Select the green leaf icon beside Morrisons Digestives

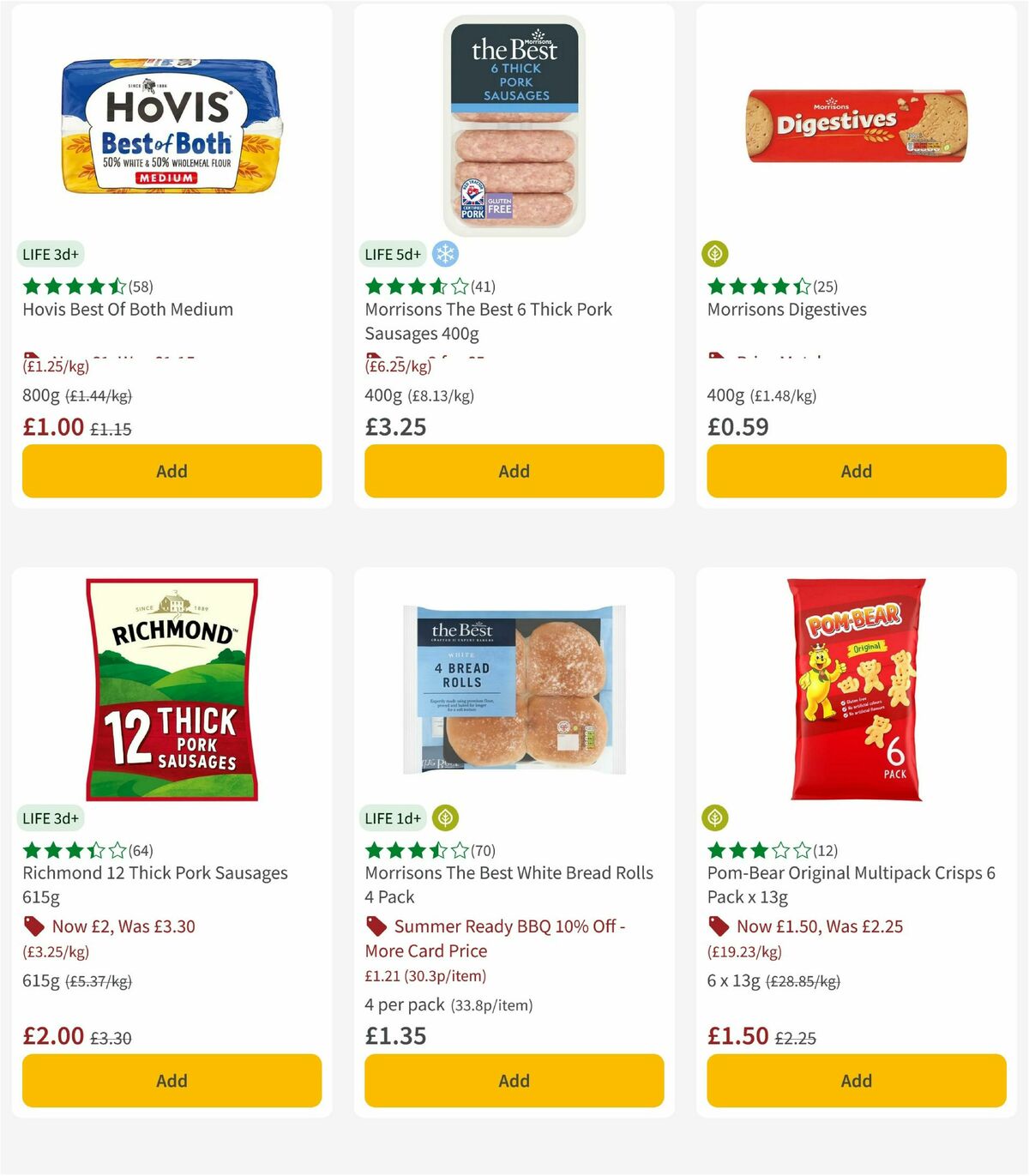point(716,254)
